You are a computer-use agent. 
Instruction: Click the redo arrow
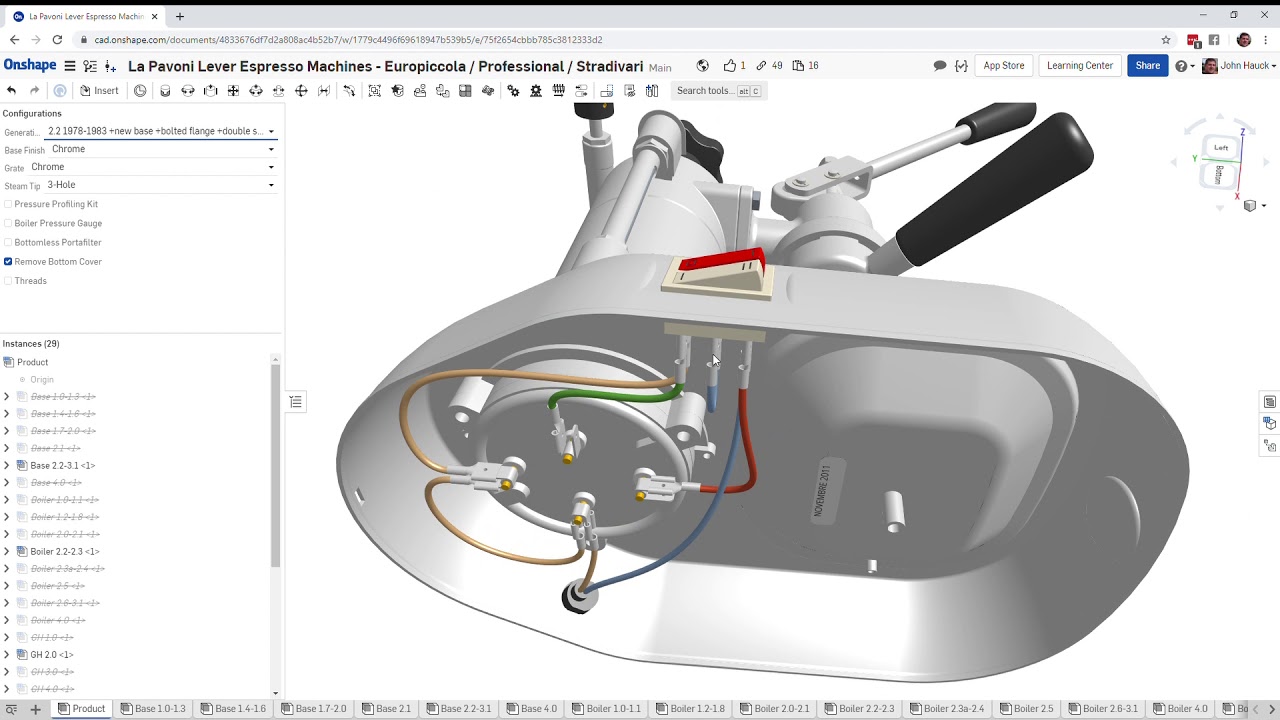pos(34,91)
